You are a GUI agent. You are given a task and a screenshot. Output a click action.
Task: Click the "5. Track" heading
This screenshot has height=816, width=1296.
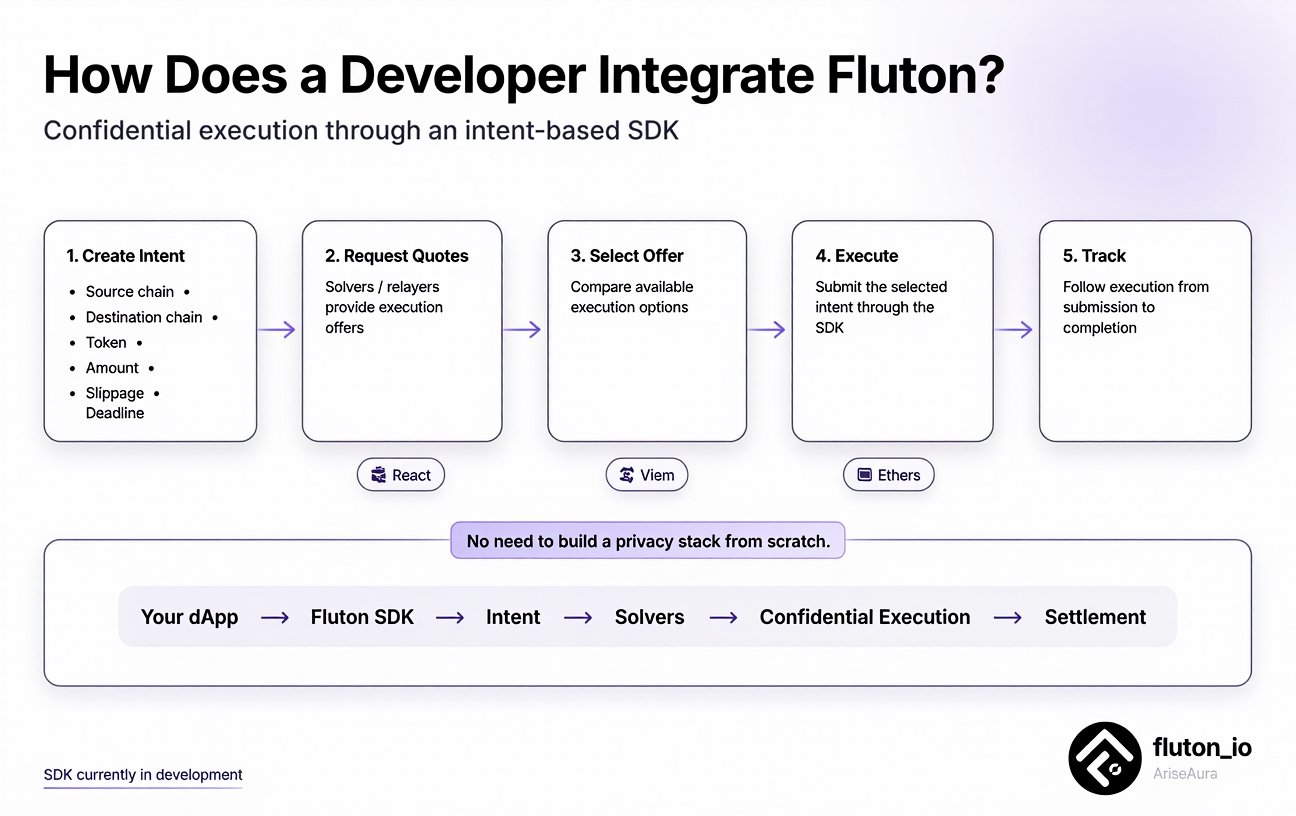[1095, 256]
